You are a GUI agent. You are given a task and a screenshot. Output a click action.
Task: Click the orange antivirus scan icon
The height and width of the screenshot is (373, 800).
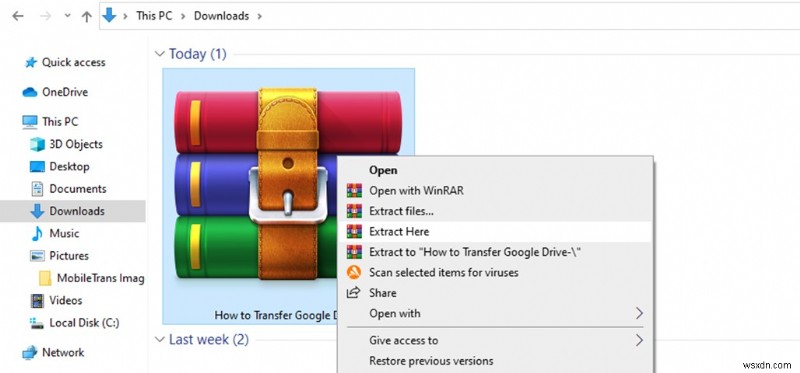click(354, 272)
